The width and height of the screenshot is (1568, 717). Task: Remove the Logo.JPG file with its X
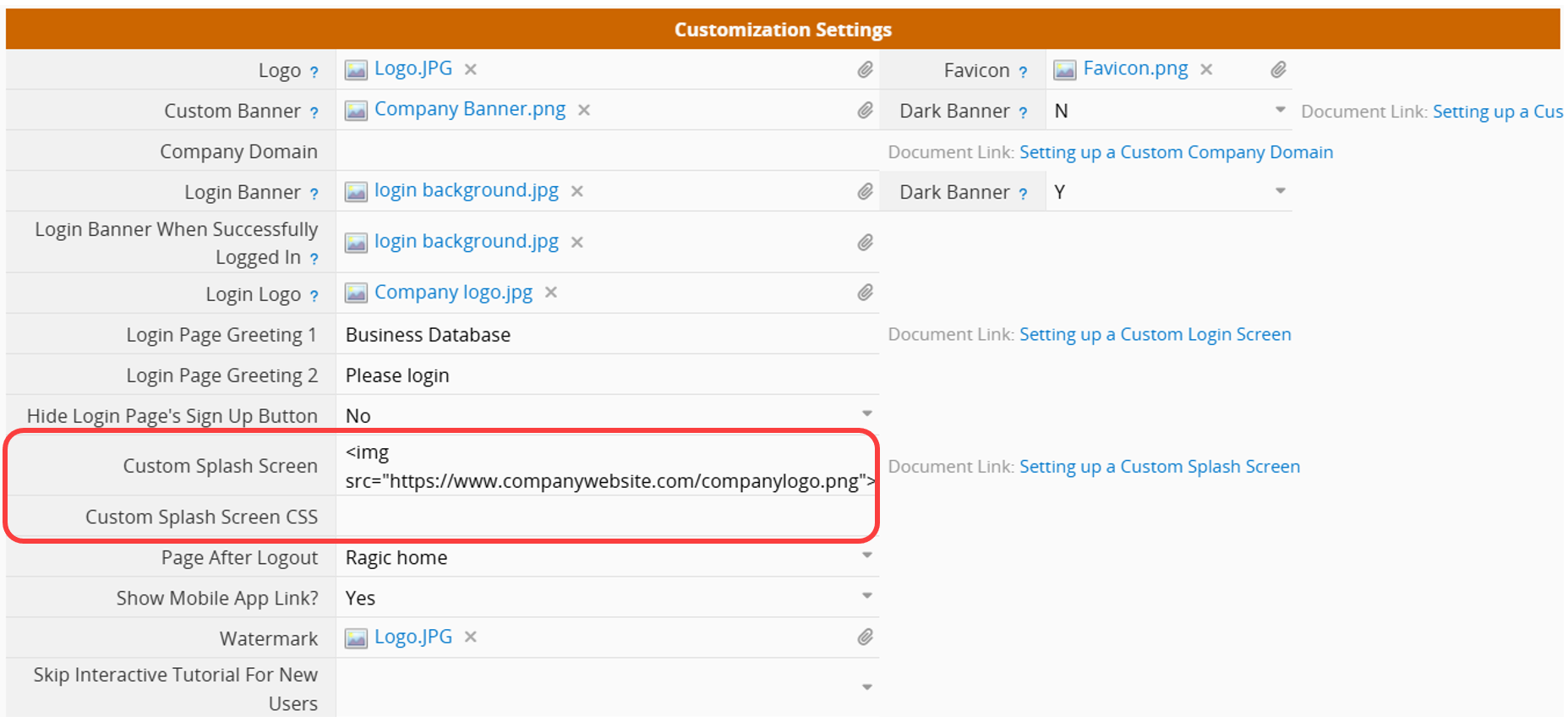[471, 69]
